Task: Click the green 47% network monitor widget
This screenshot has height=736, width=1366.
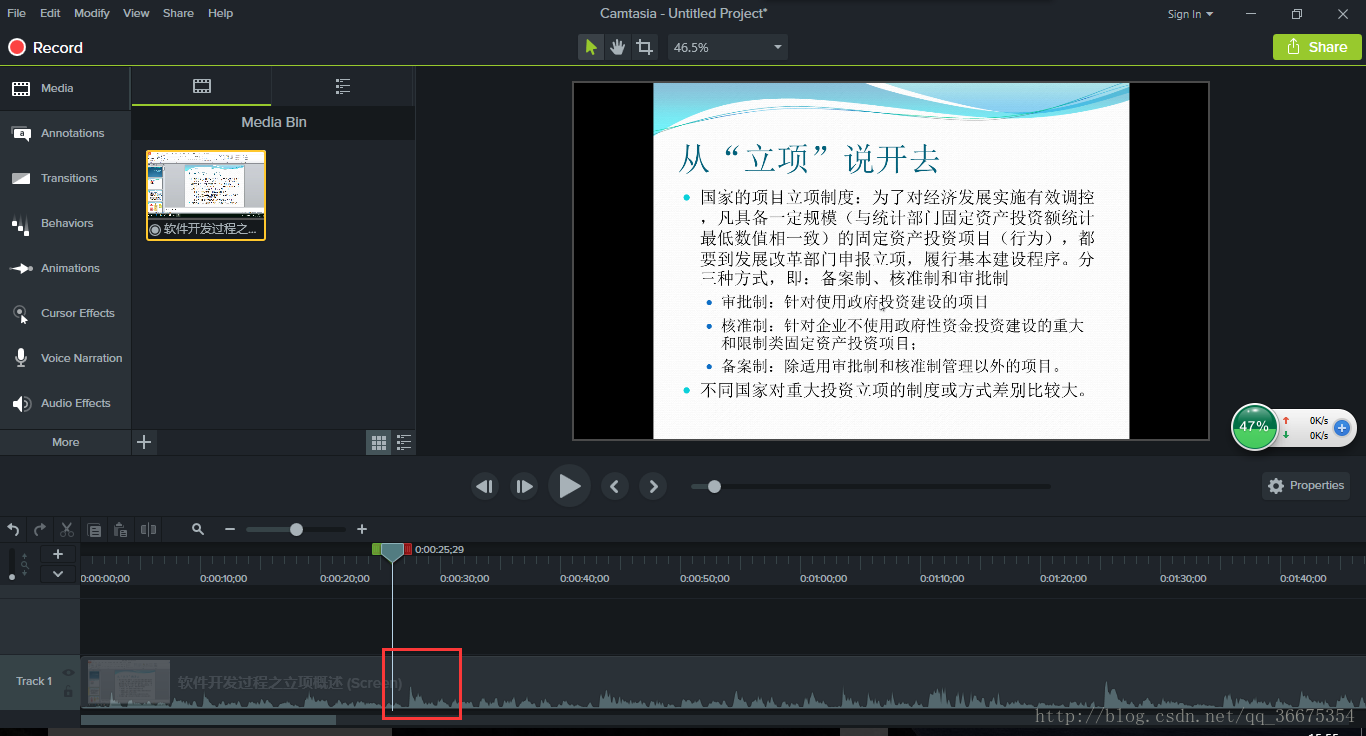Action: coord(1254,427)
